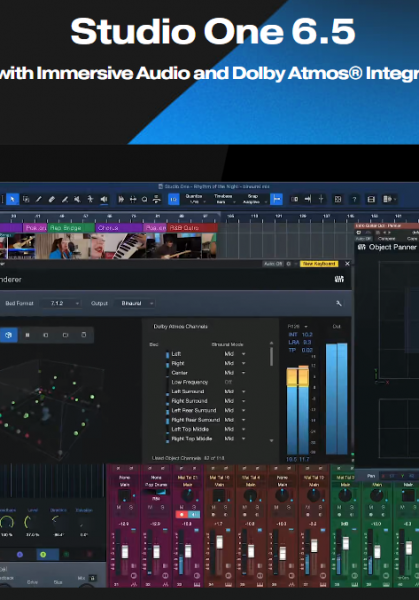The width and height of the screenshot is (419, 600).
Task: Click the Dolby Atmos Channels heading
Action: tap(180, 326)
